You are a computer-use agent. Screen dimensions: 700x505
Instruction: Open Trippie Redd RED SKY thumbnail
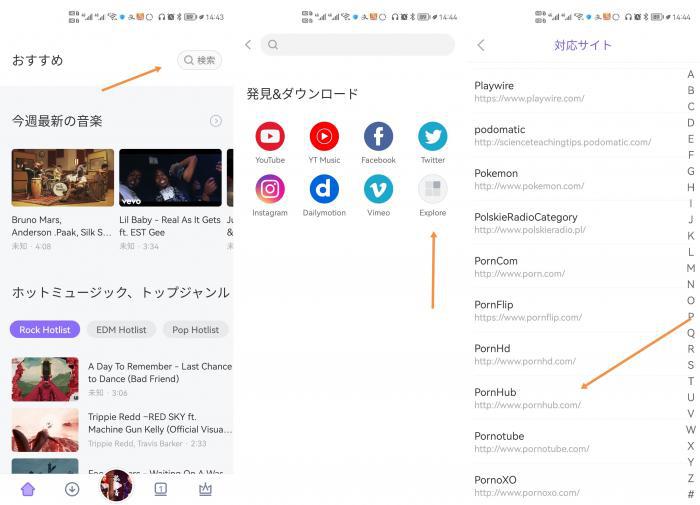pyautogui.click(x=45, y=430)
